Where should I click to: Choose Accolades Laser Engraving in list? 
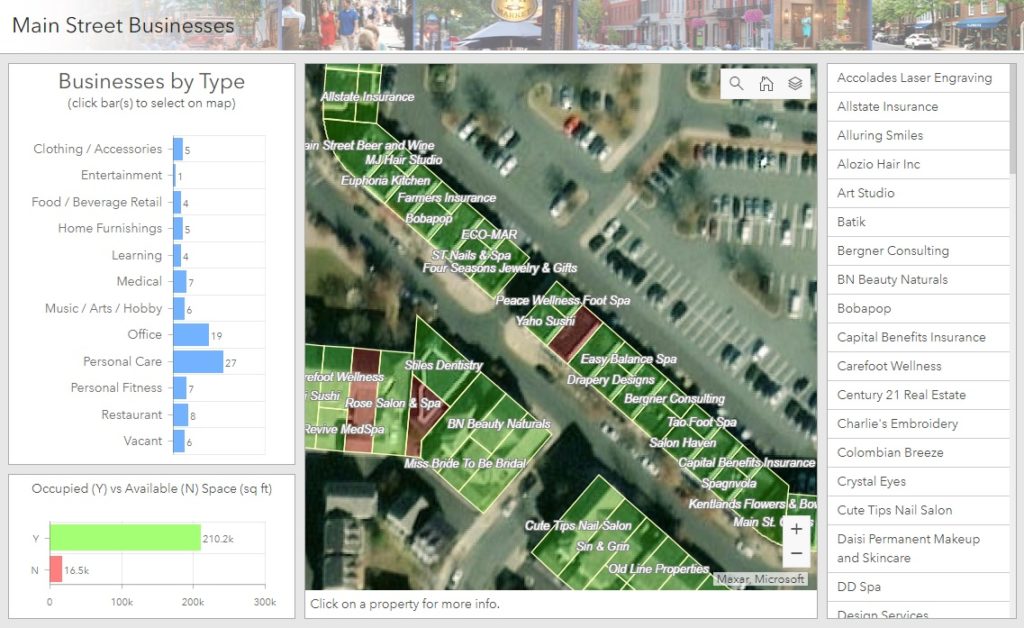(918, 78)
